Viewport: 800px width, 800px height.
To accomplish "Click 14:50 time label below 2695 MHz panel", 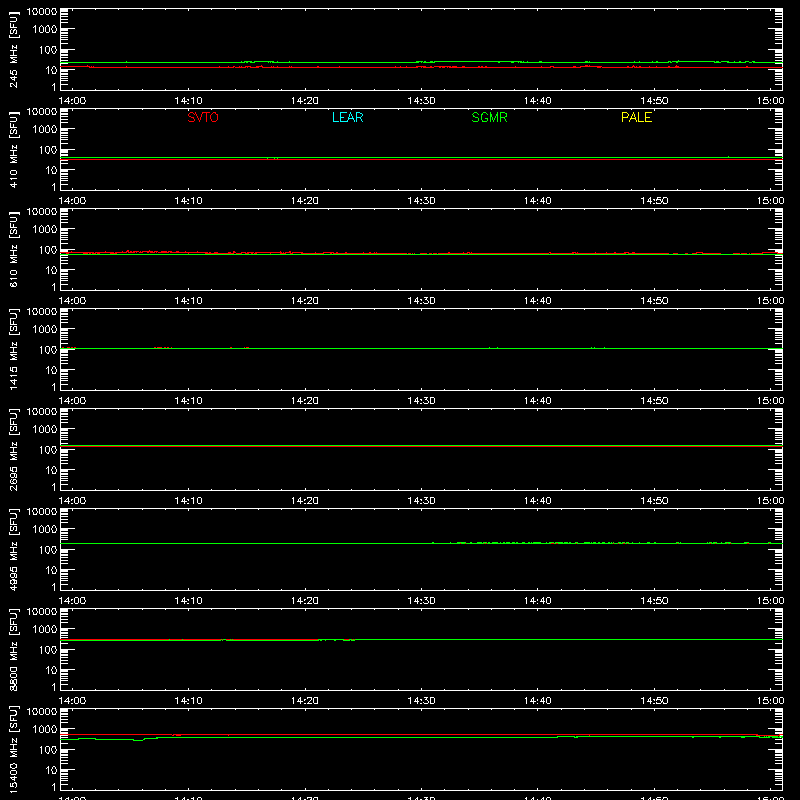I will point(654,501).
